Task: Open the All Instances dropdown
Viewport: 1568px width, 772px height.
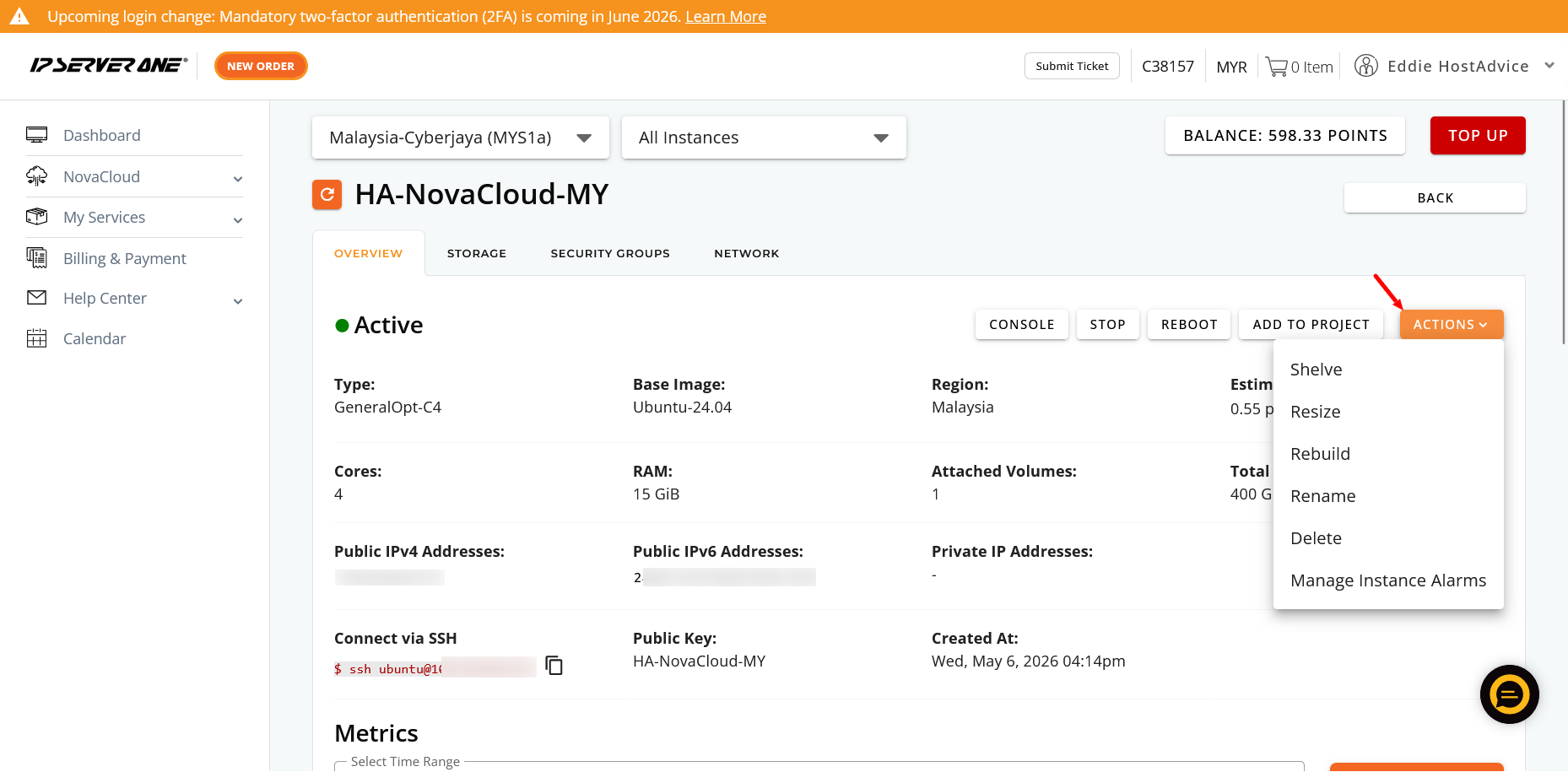Action: tap(764, 138)
